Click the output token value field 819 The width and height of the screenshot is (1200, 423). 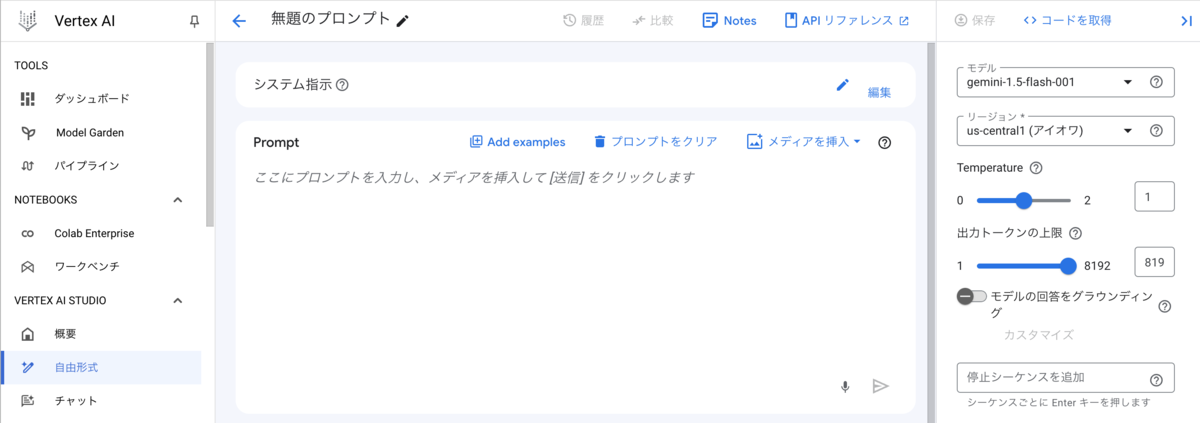coord(1154,262)
